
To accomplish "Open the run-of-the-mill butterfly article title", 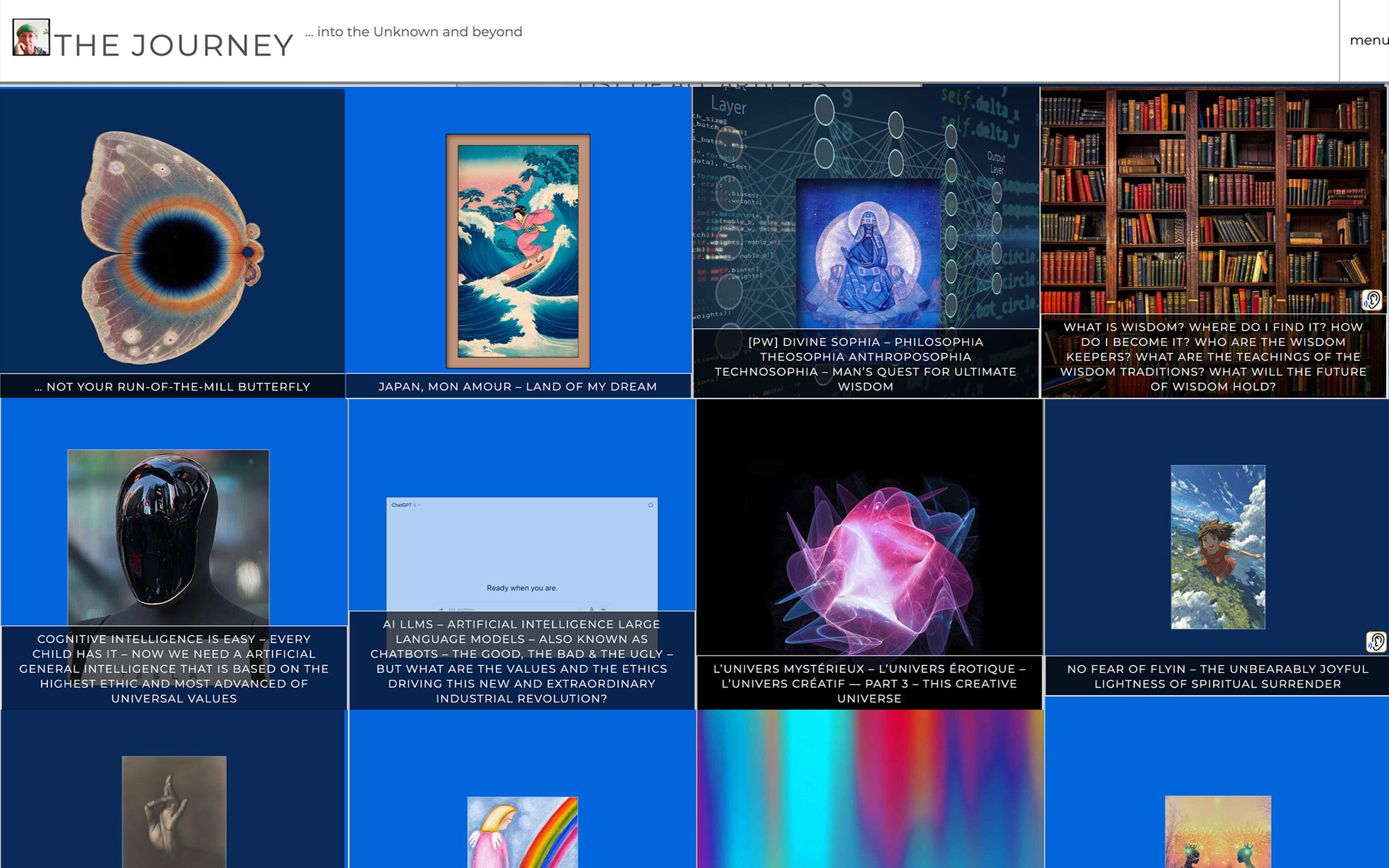I will tap(172, 387).
